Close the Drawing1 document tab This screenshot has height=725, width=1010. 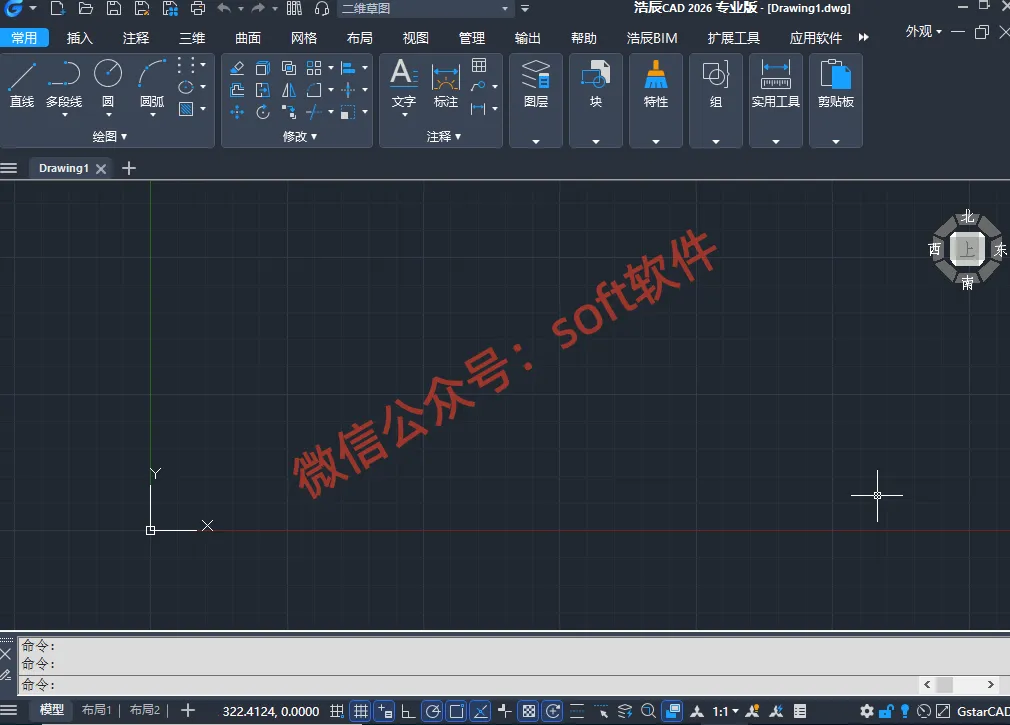[x=101, y=169]
